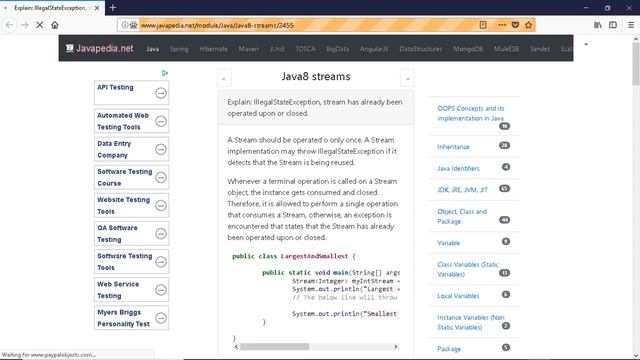Viewport: 640px width, 360px height.
Task: Open the Website Testing Tools ad arrow
Action: pos(161,205)
